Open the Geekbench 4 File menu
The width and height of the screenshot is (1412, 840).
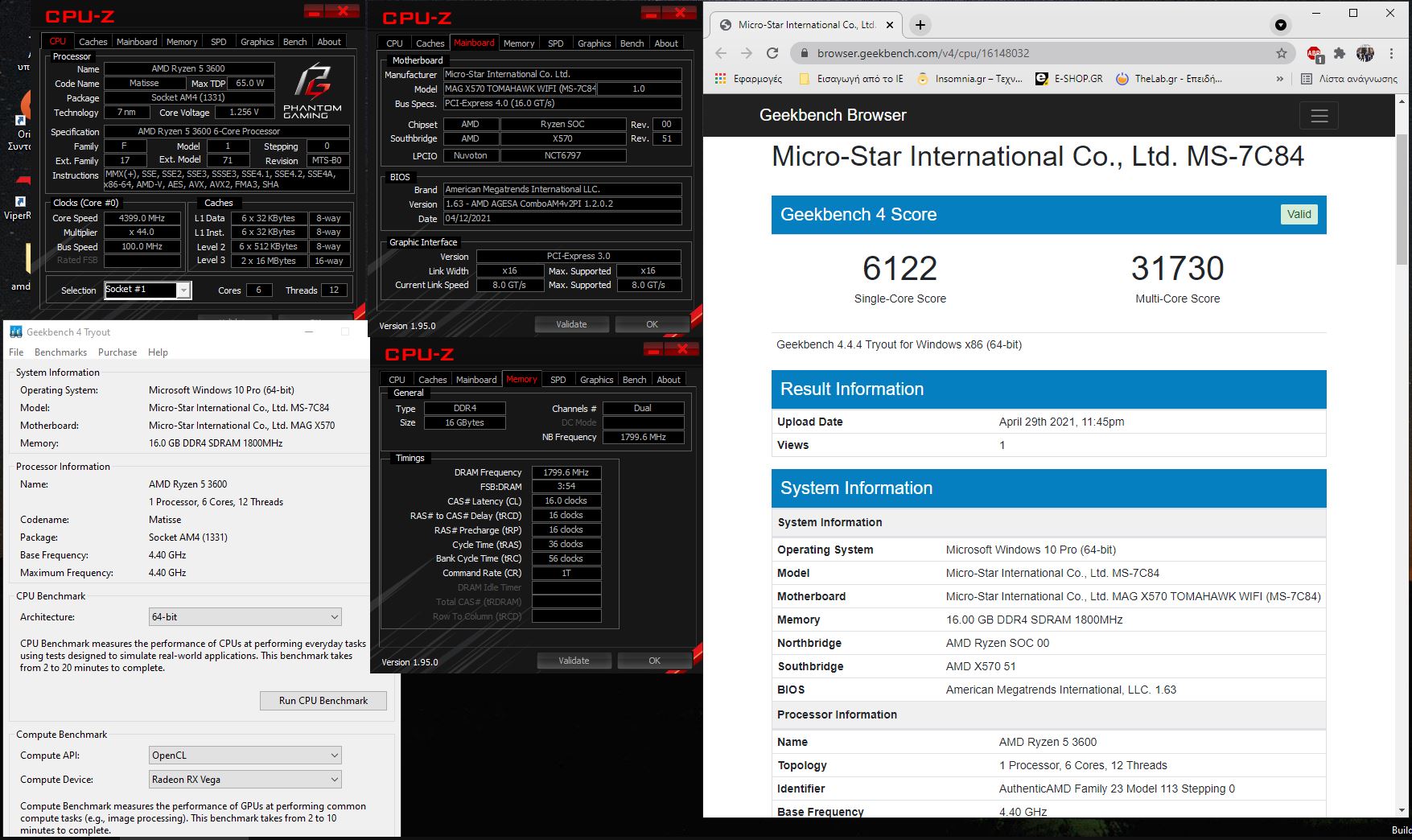pos(16,352)
